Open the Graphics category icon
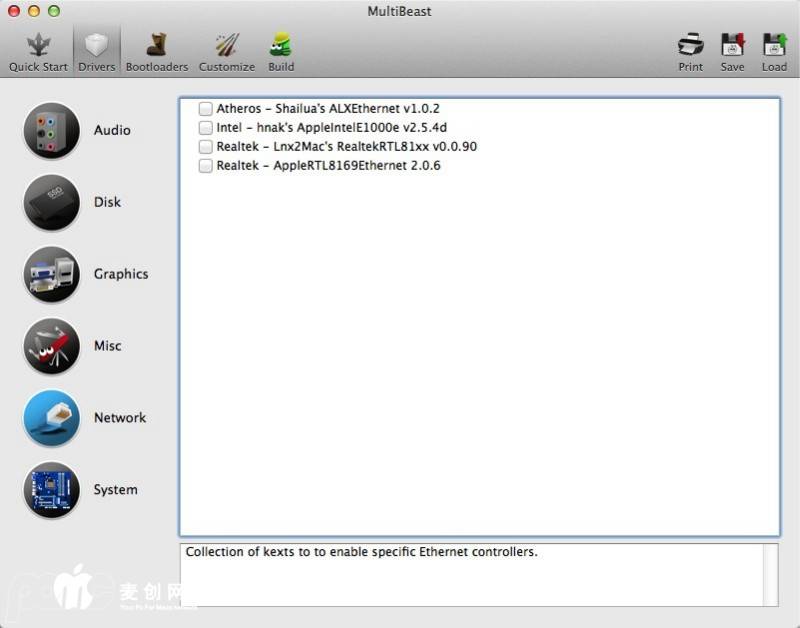 51,275
